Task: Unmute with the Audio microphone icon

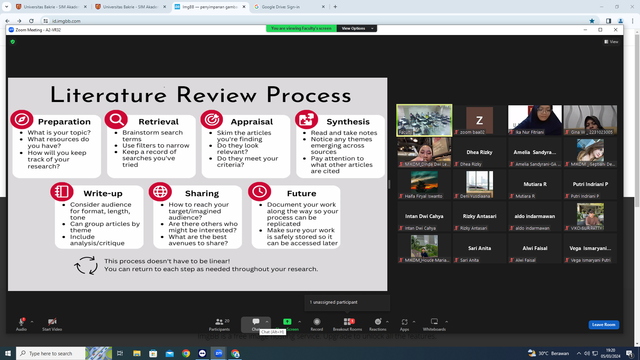Action: [x=21, y=322]
